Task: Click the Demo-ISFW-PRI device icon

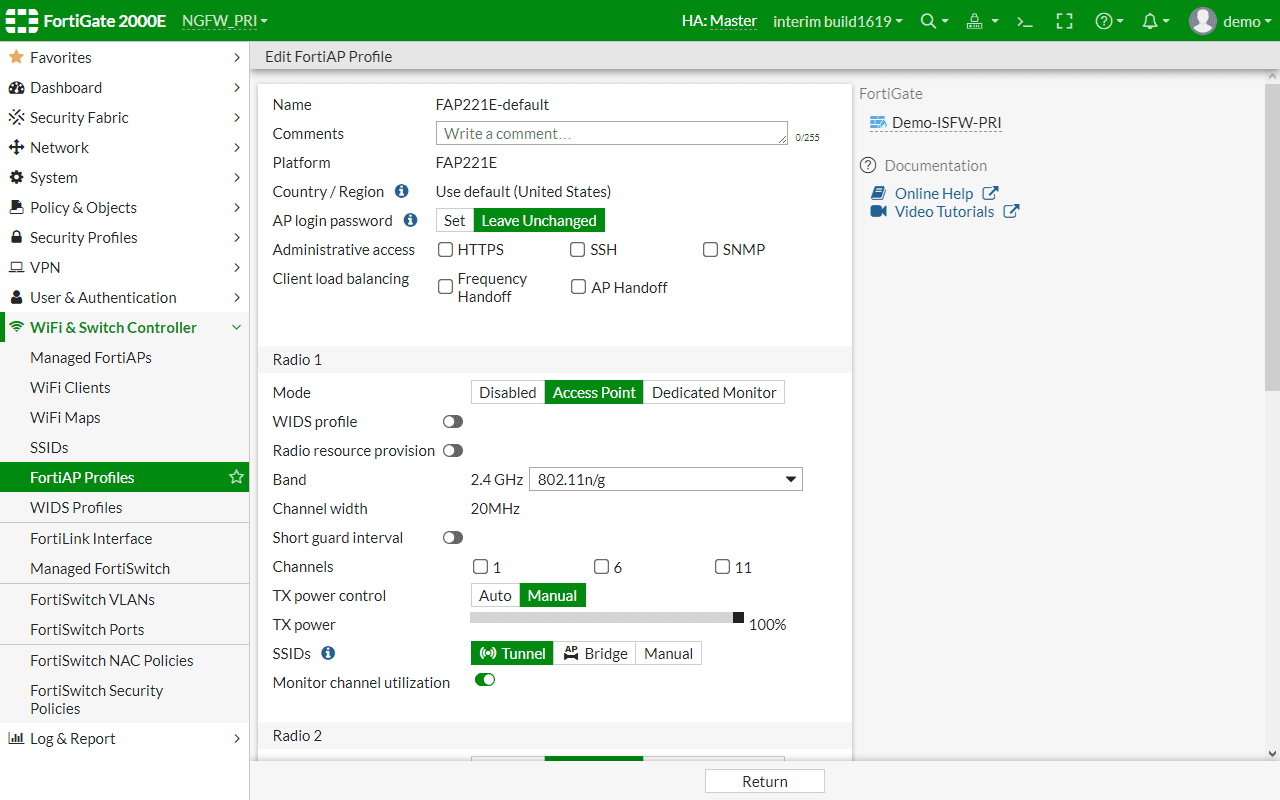Action: (878, 123)
